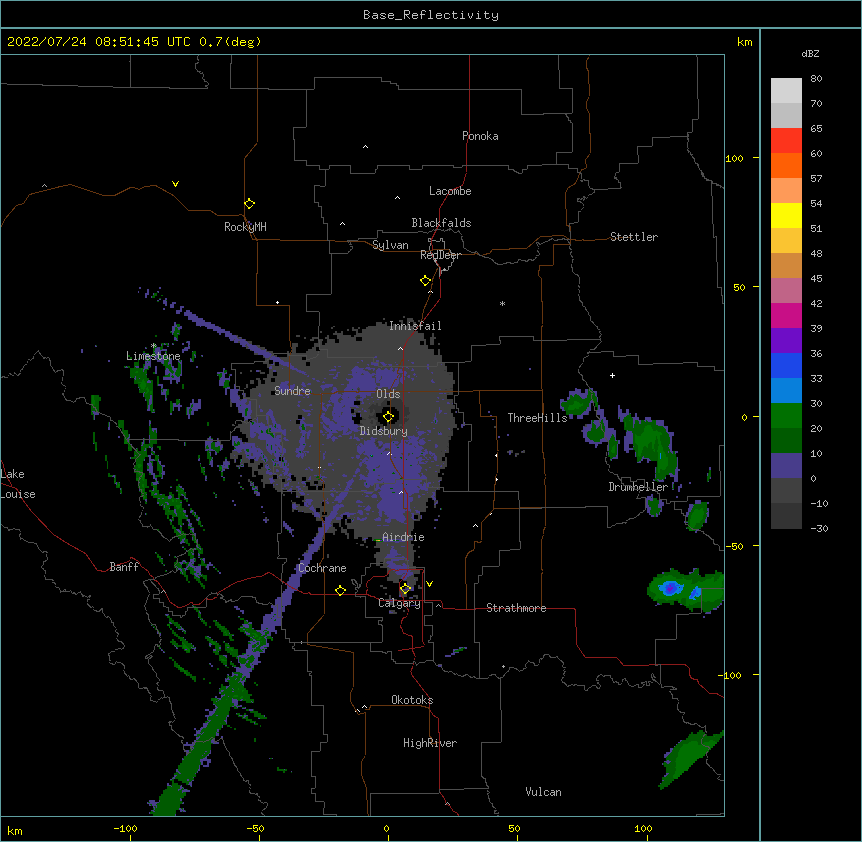Click the yellow diamond marker below Cochrane
862x842 pixels.
[340, 590]
